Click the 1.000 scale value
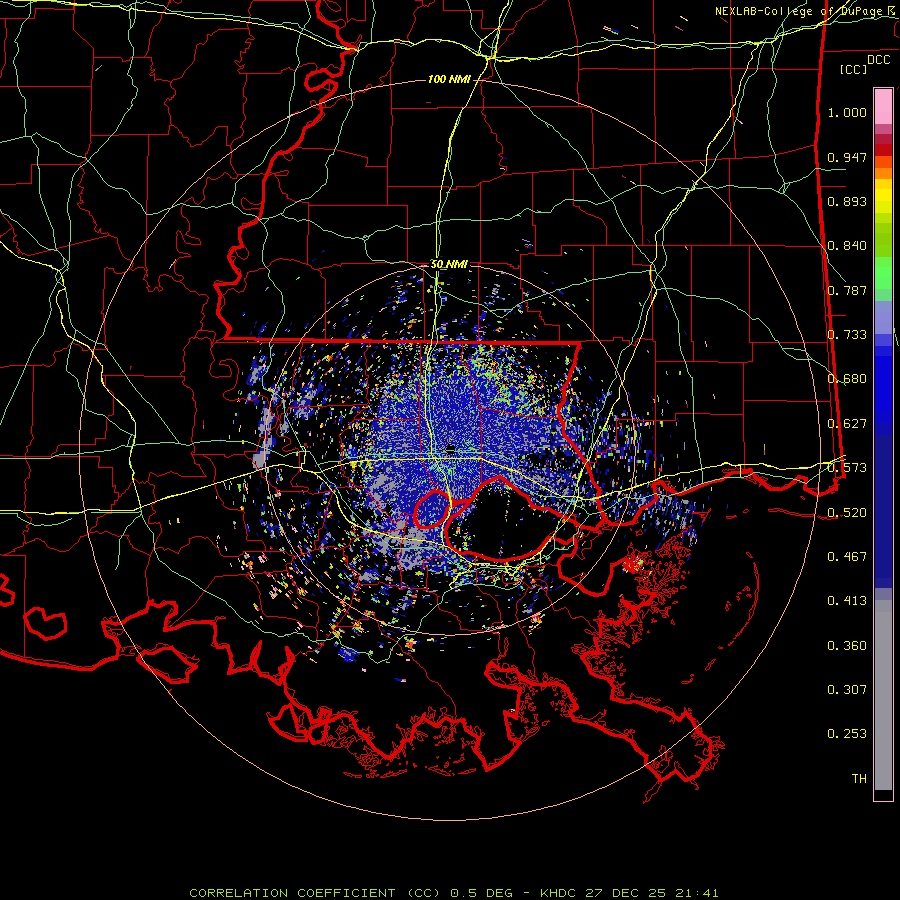This screenshot has height=900, width=900. pyautogui.click(x=847, y=112)
